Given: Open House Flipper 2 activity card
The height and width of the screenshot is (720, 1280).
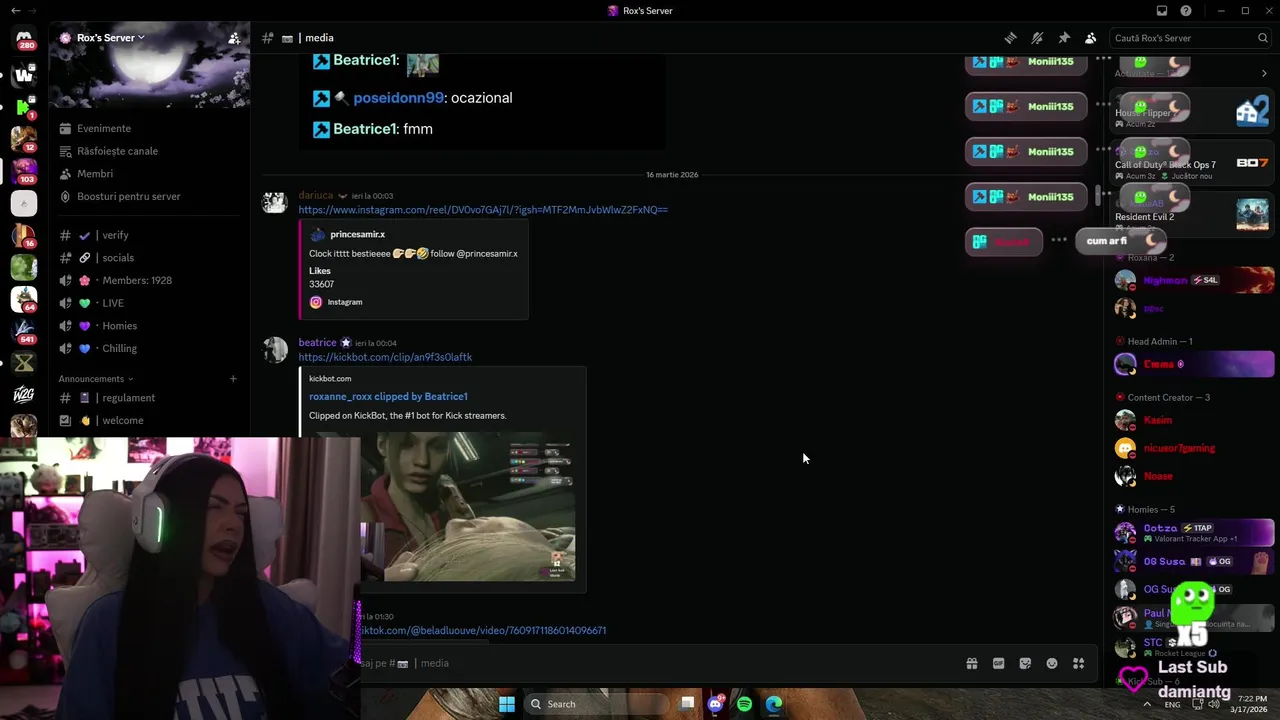Looking at the screenshot, I should coord(1192,113).
